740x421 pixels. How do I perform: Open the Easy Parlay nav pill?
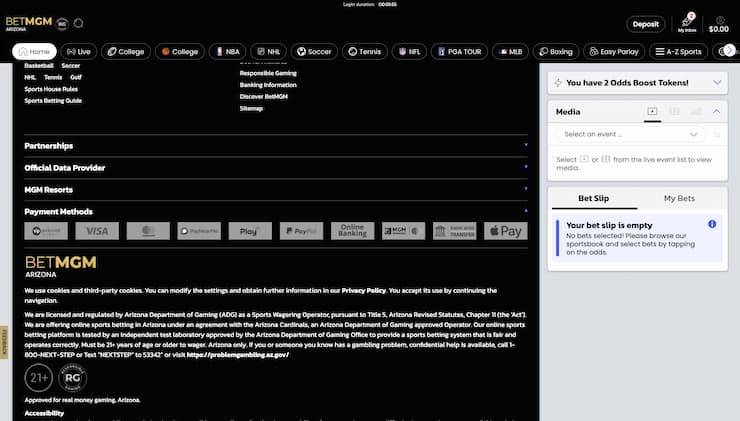[x=614, y=51]
